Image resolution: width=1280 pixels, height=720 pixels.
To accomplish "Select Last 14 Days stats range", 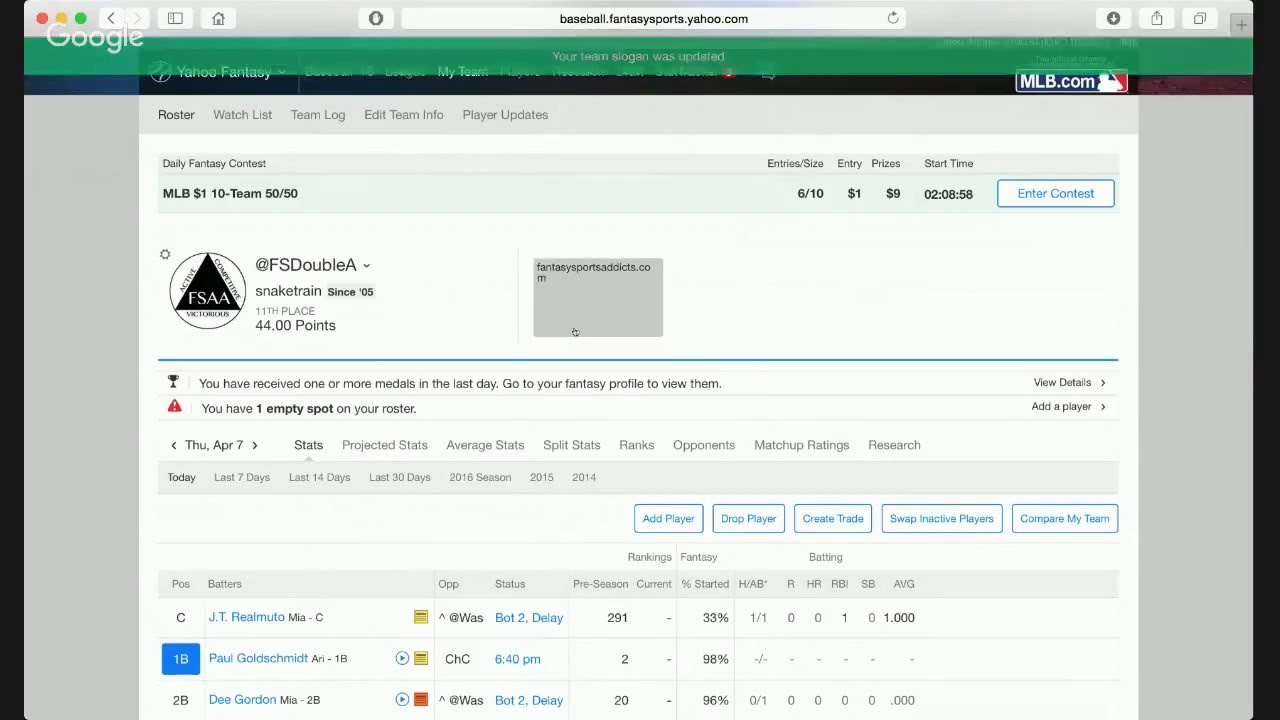I will point(320,477).
